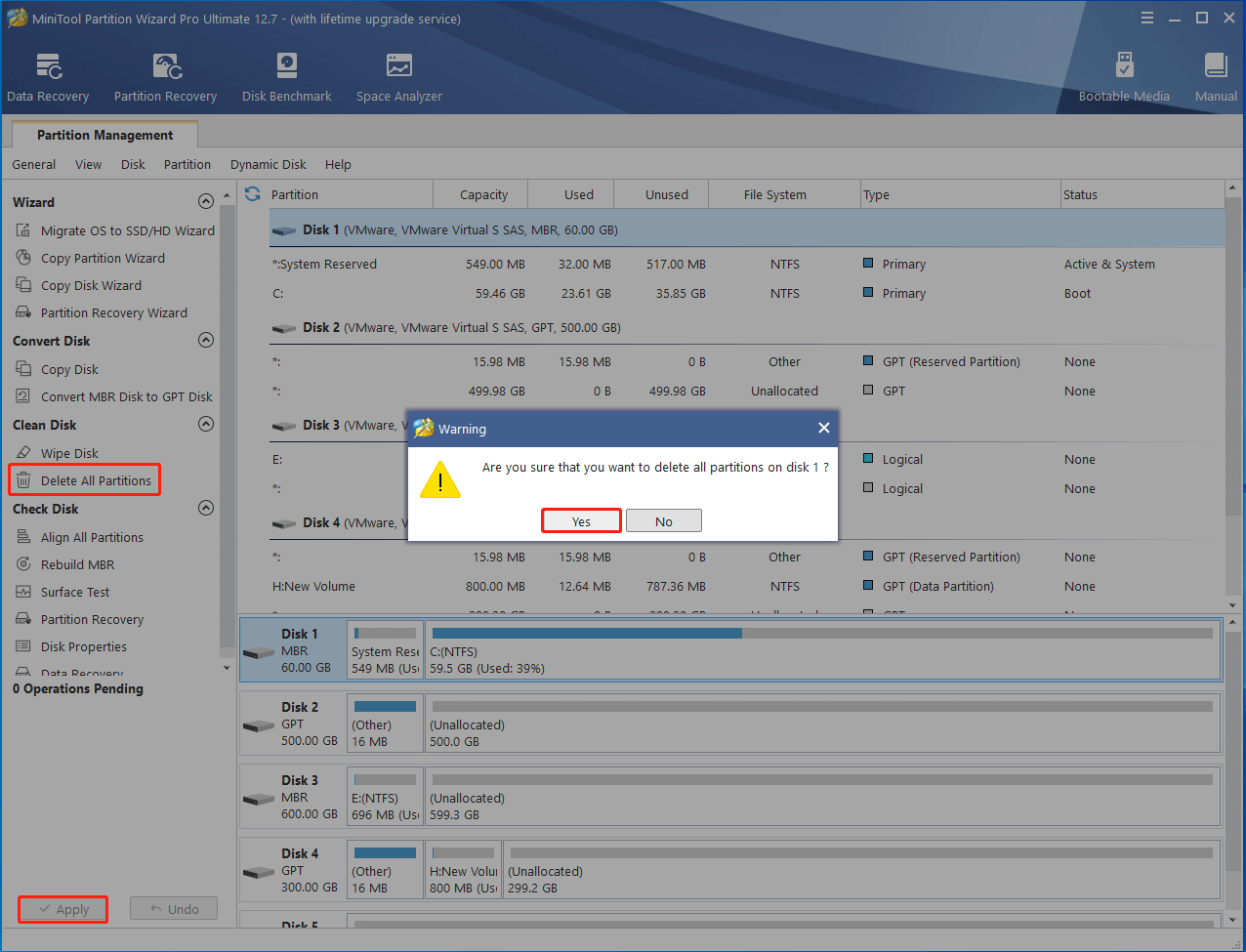Select H:New Volume block on Disk 4

[464, 870]
